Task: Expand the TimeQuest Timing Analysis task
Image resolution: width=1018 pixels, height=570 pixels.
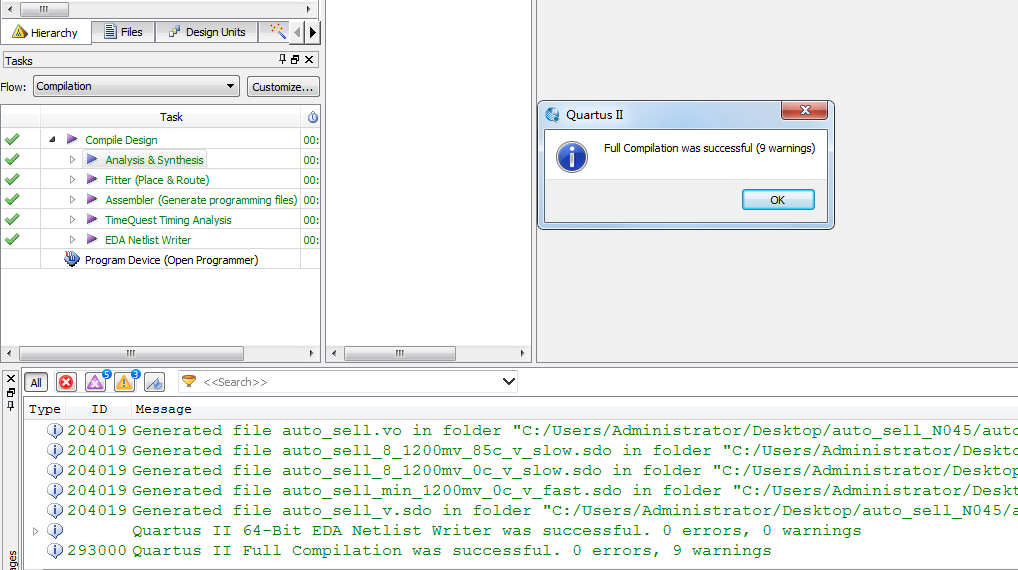Action: [72, 220]
